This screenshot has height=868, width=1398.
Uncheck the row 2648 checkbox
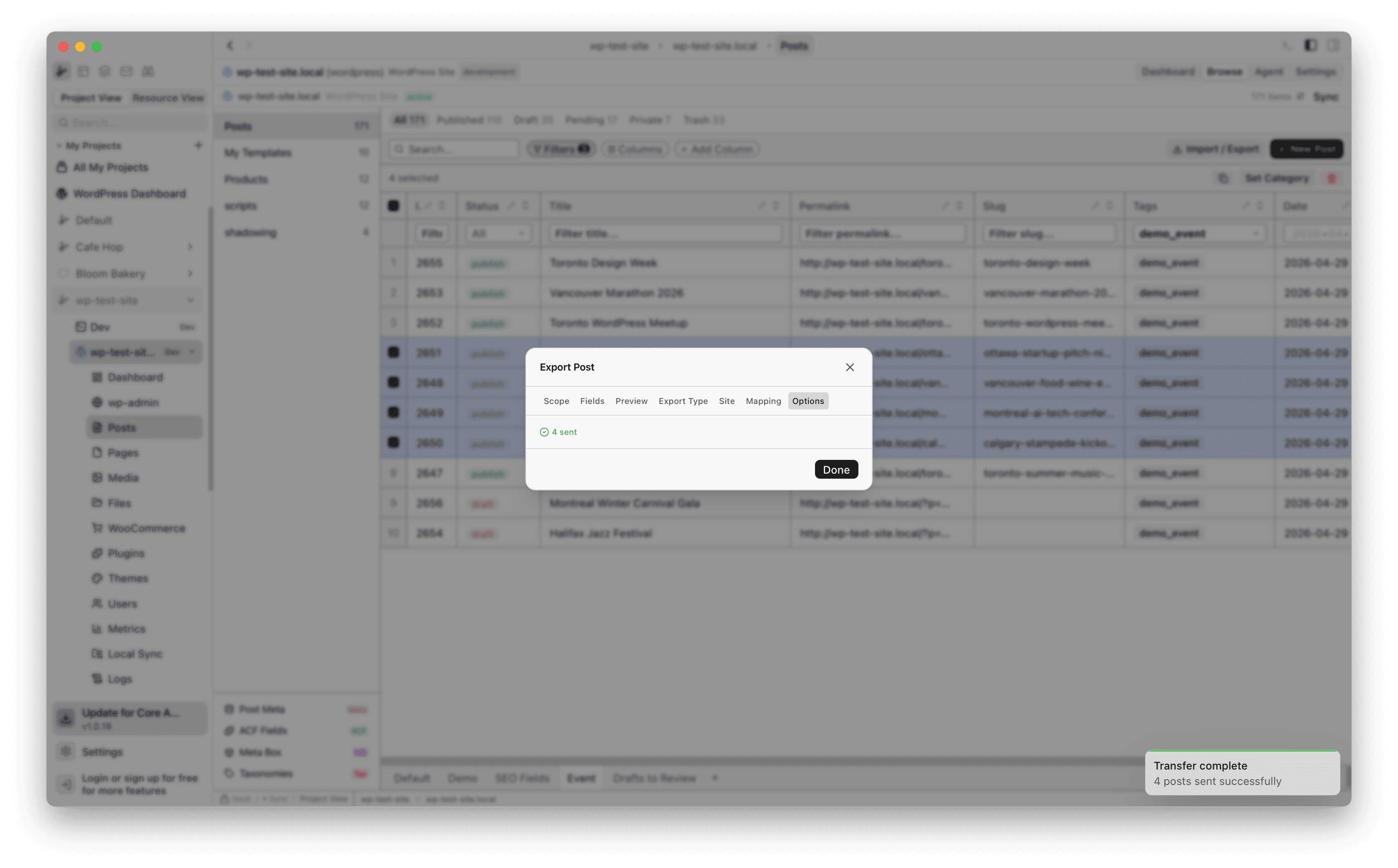click(393, 382)
